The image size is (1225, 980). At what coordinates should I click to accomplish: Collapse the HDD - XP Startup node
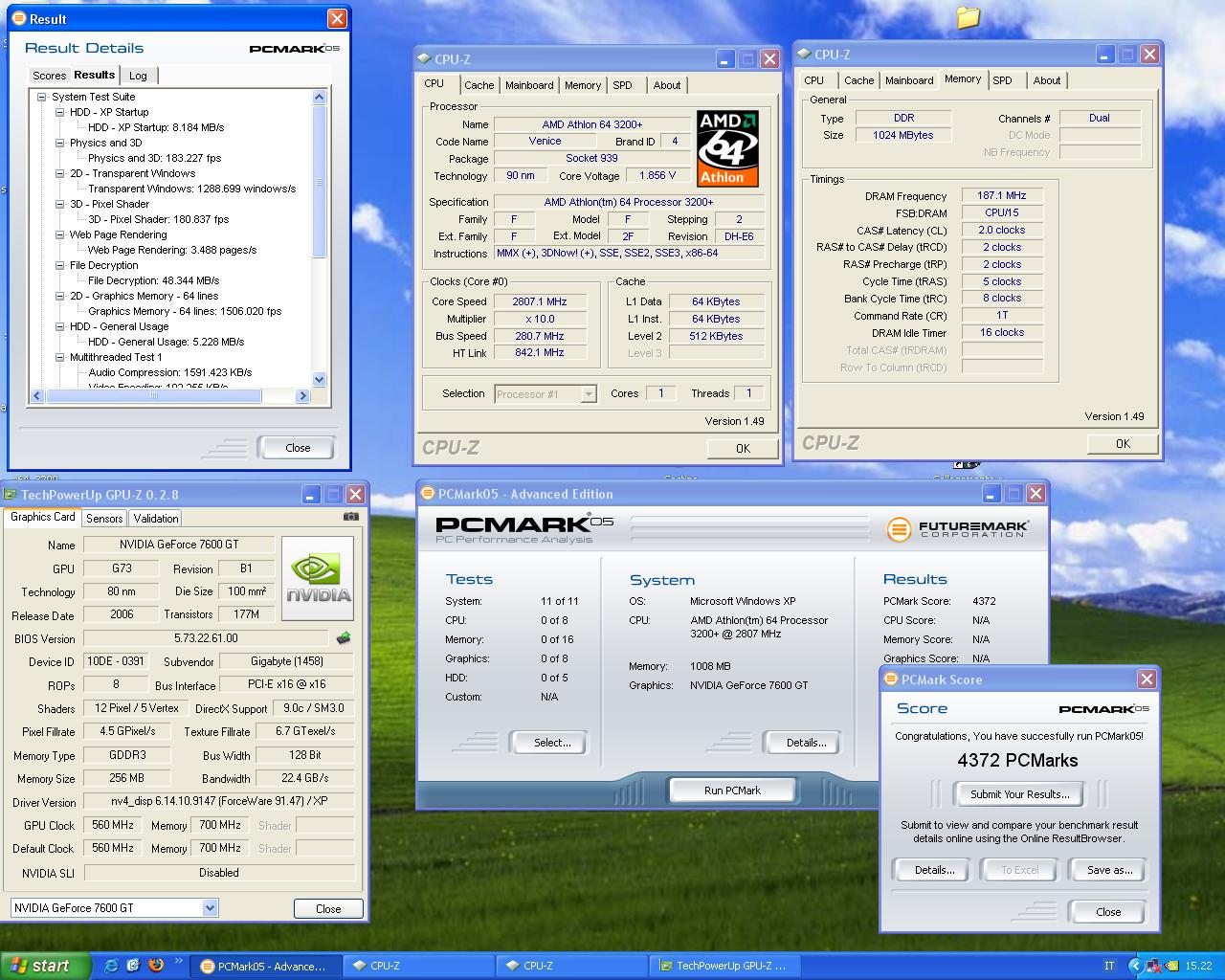[x=60, y=112]
